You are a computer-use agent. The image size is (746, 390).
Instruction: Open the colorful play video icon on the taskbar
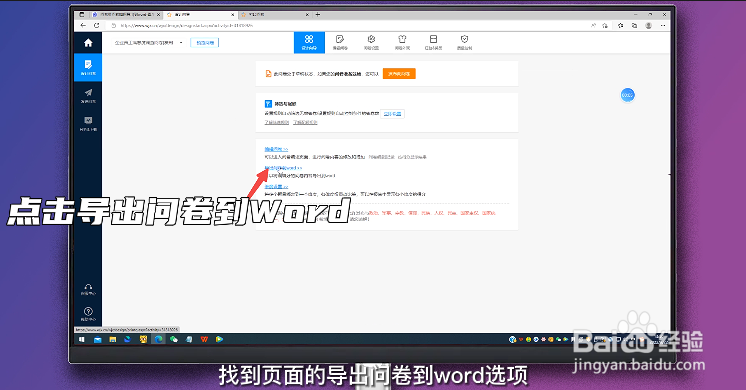219,339
